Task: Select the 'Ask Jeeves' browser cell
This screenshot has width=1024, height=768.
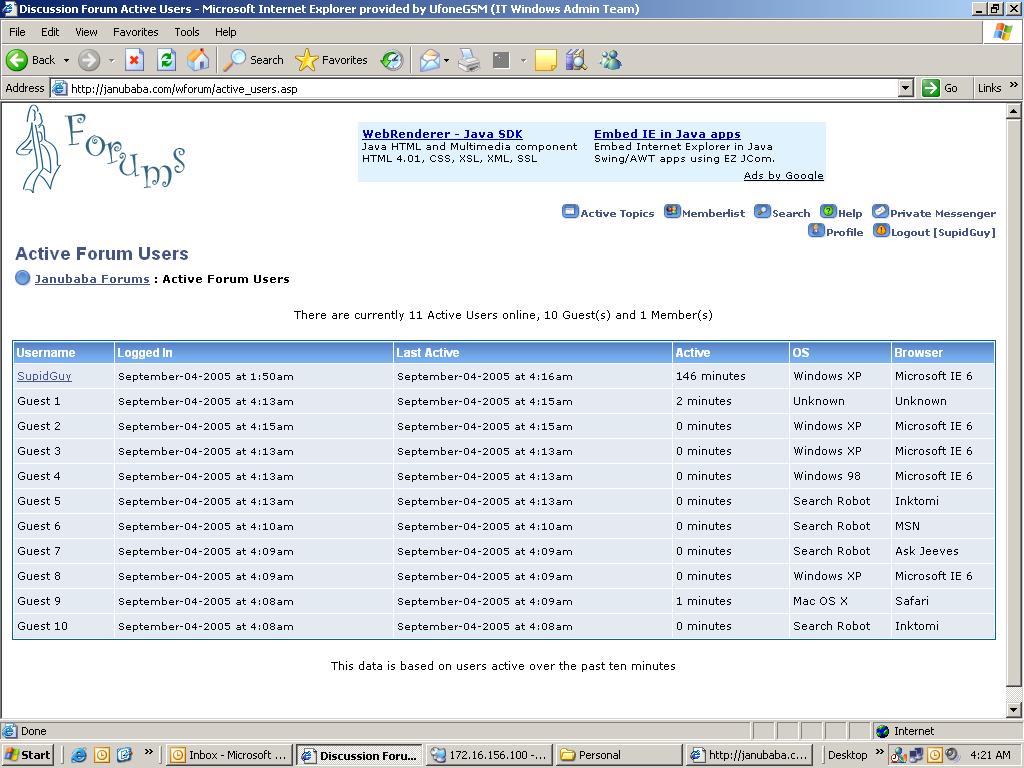Action: tap(943, 551)
